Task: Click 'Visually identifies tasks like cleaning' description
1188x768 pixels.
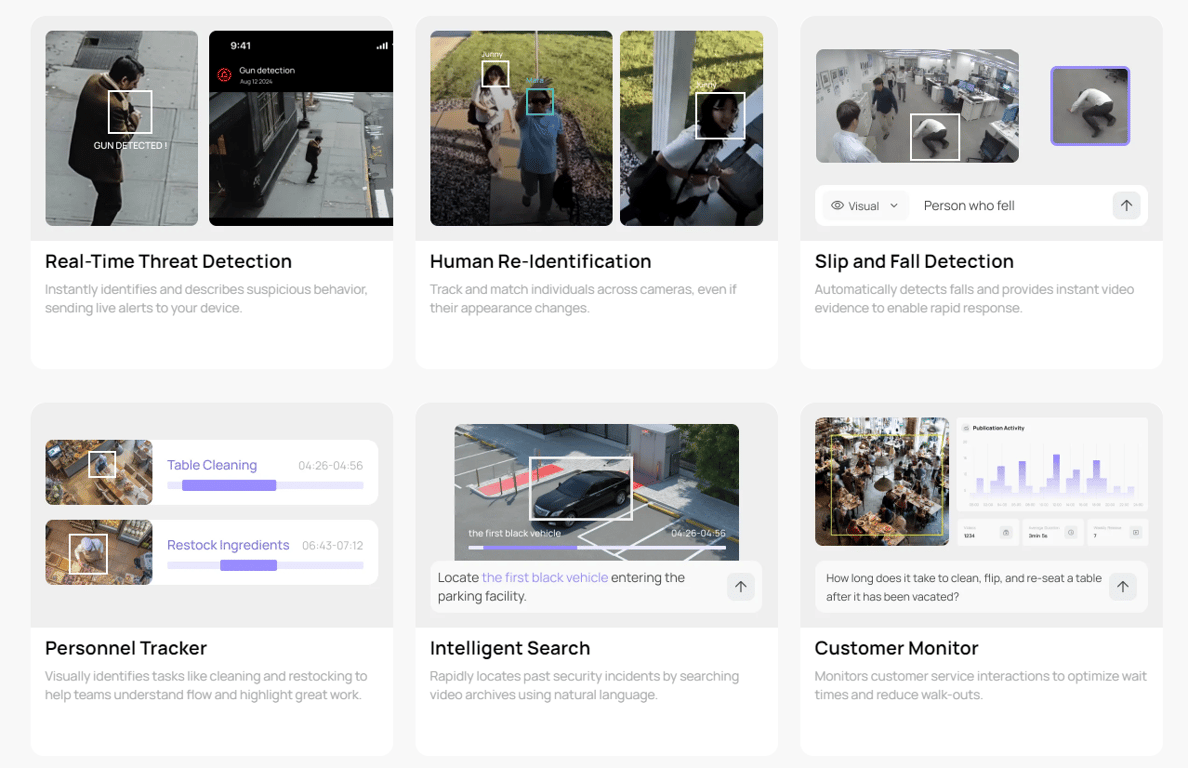Action: pos(206,685)
